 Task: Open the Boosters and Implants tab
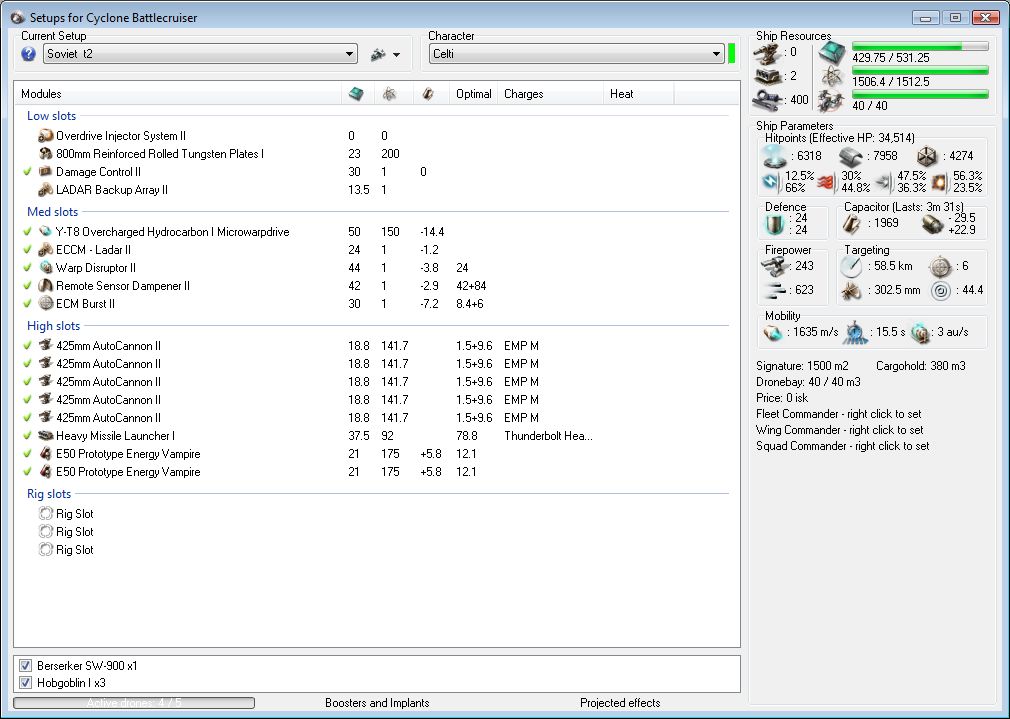point(377,703)
